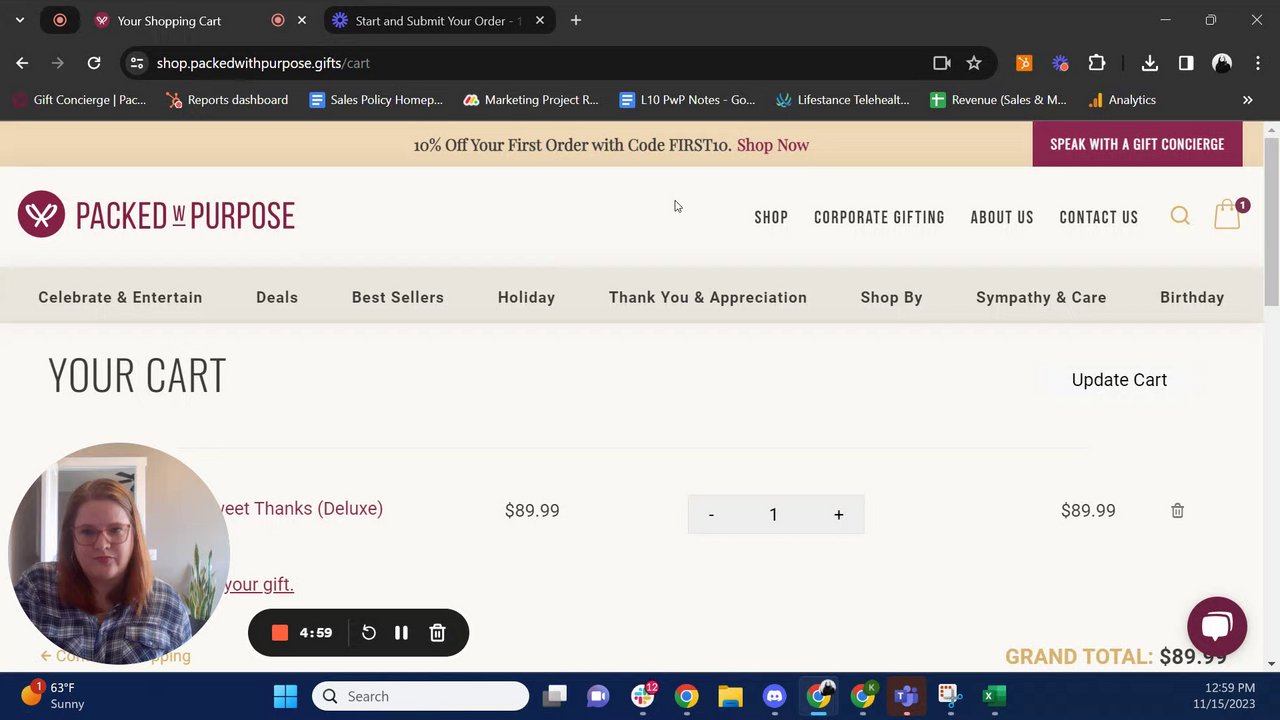Open Windows Start menu
This screenshot has width=1280, height=720.
tap(285, 696)
